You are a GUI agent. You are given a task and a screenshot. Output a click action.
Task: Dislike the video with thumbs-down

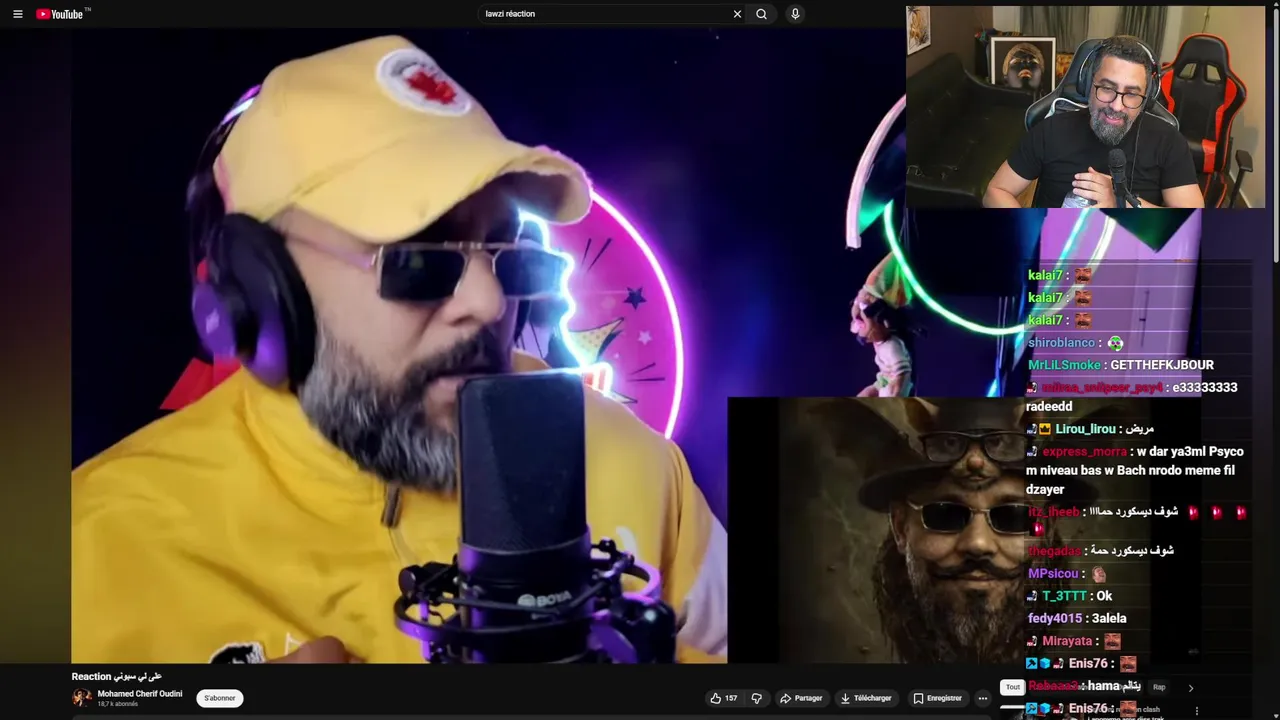pyautogui.click(x=757, y=698)
